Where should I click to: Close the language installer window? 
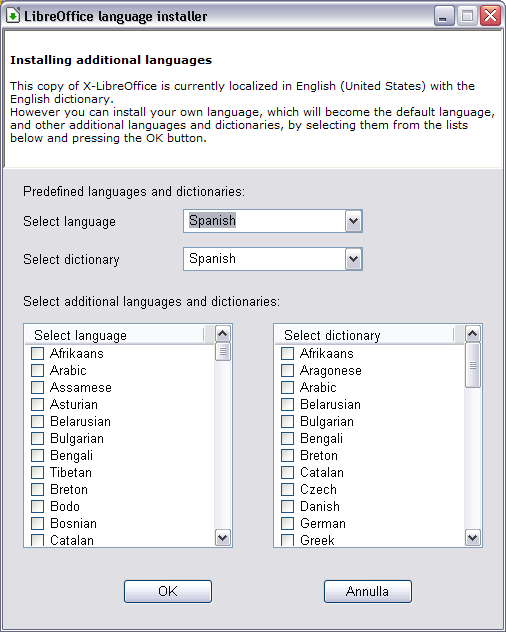click(x=490, y=16)
